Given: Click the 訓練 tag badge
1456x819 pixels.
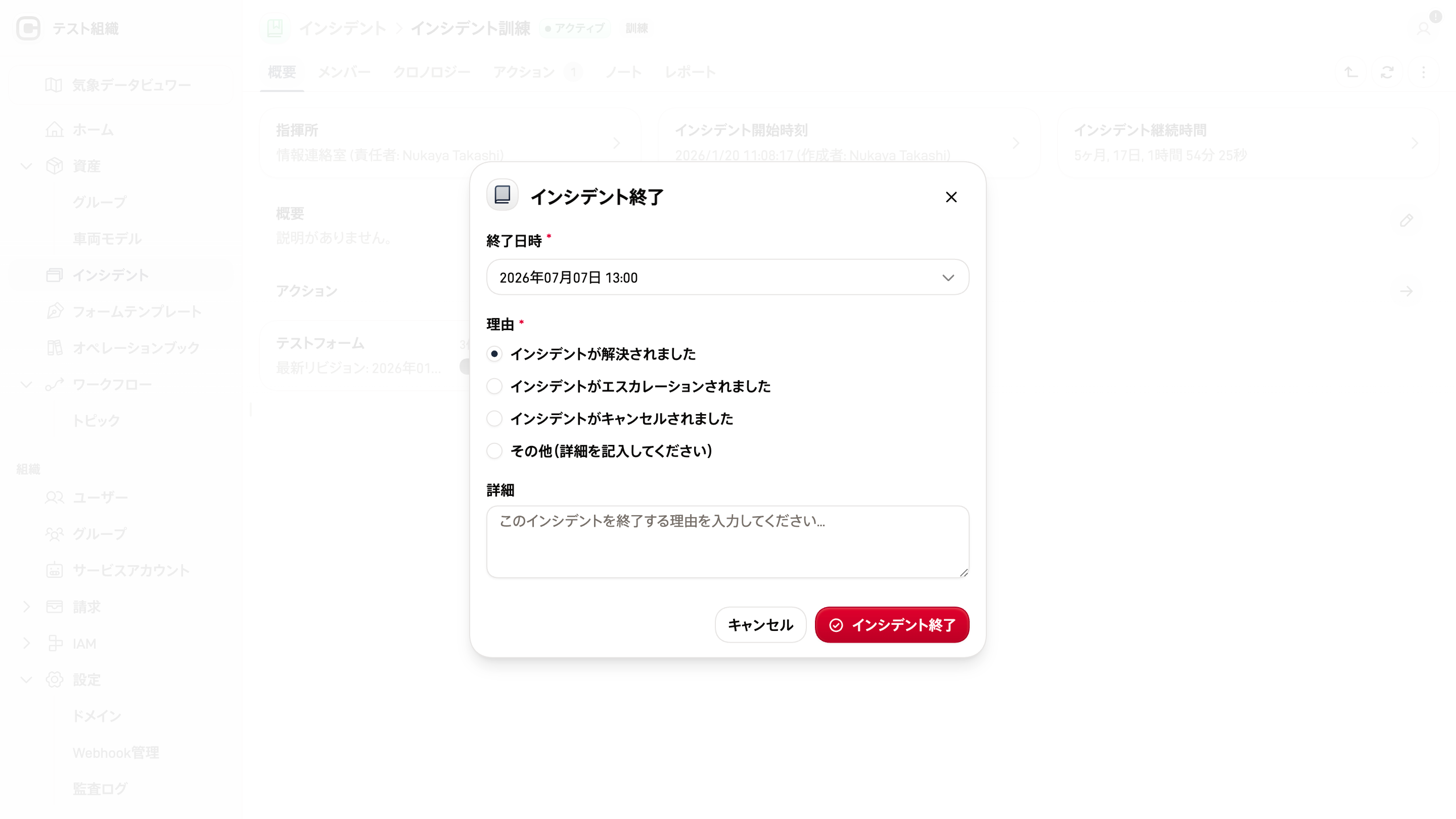Looking at the screenshot, I should pos(636,28).
